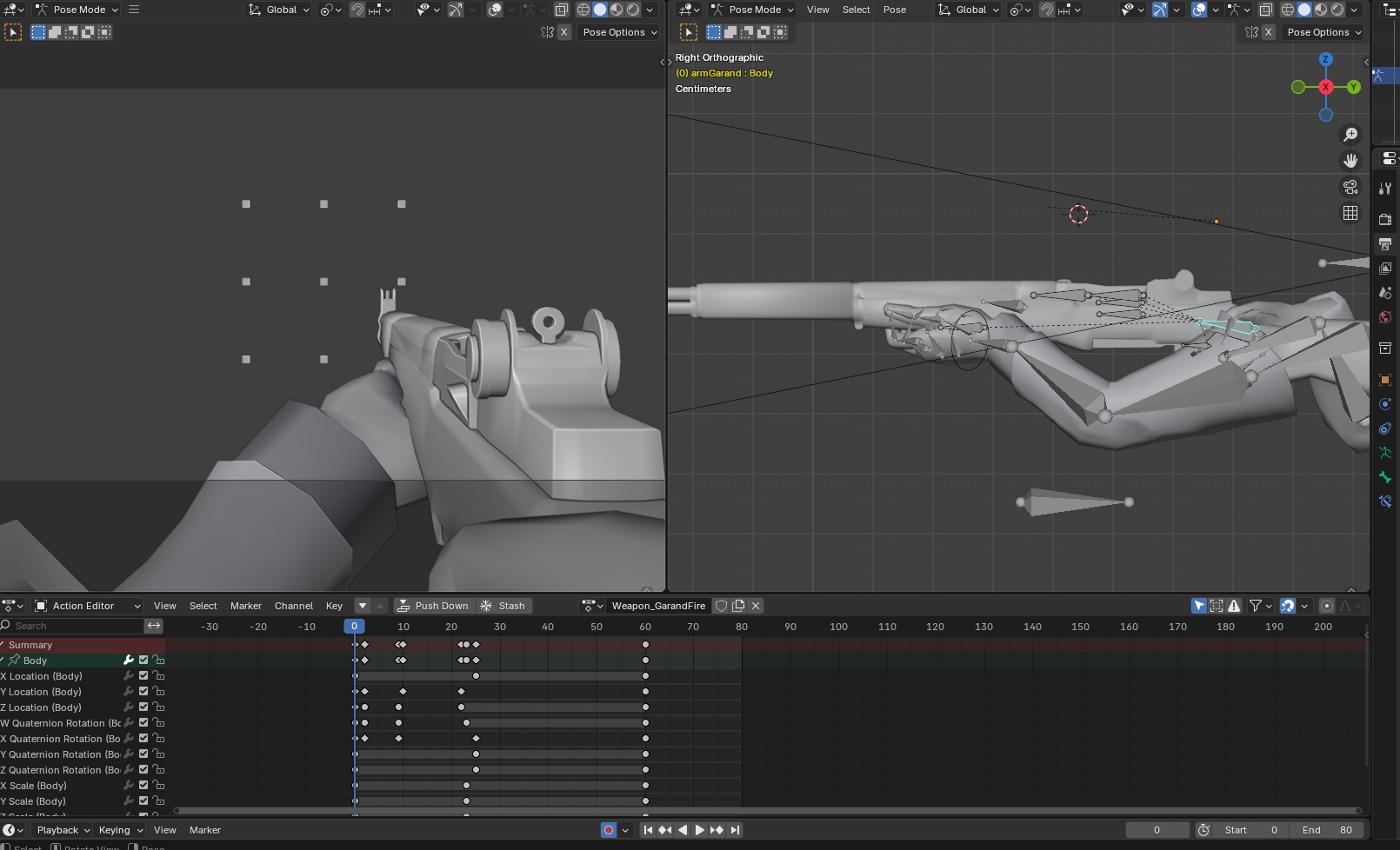Open the Pose menu in right viewport
1400x850 pixels.
pos(894,10)
